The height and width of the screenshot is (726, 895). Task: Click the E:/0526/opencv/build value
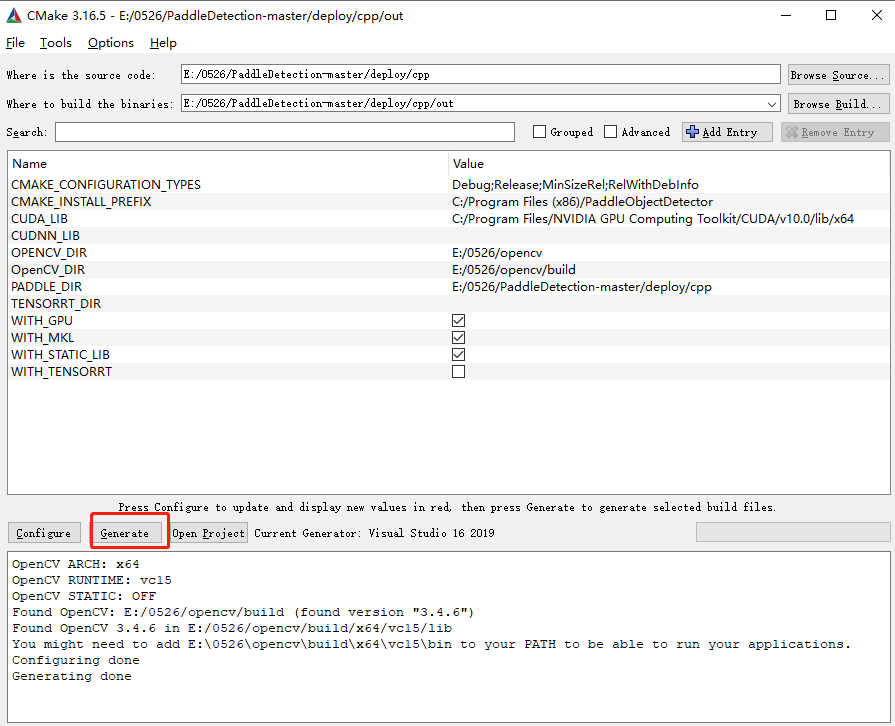(x=514, y=269)
